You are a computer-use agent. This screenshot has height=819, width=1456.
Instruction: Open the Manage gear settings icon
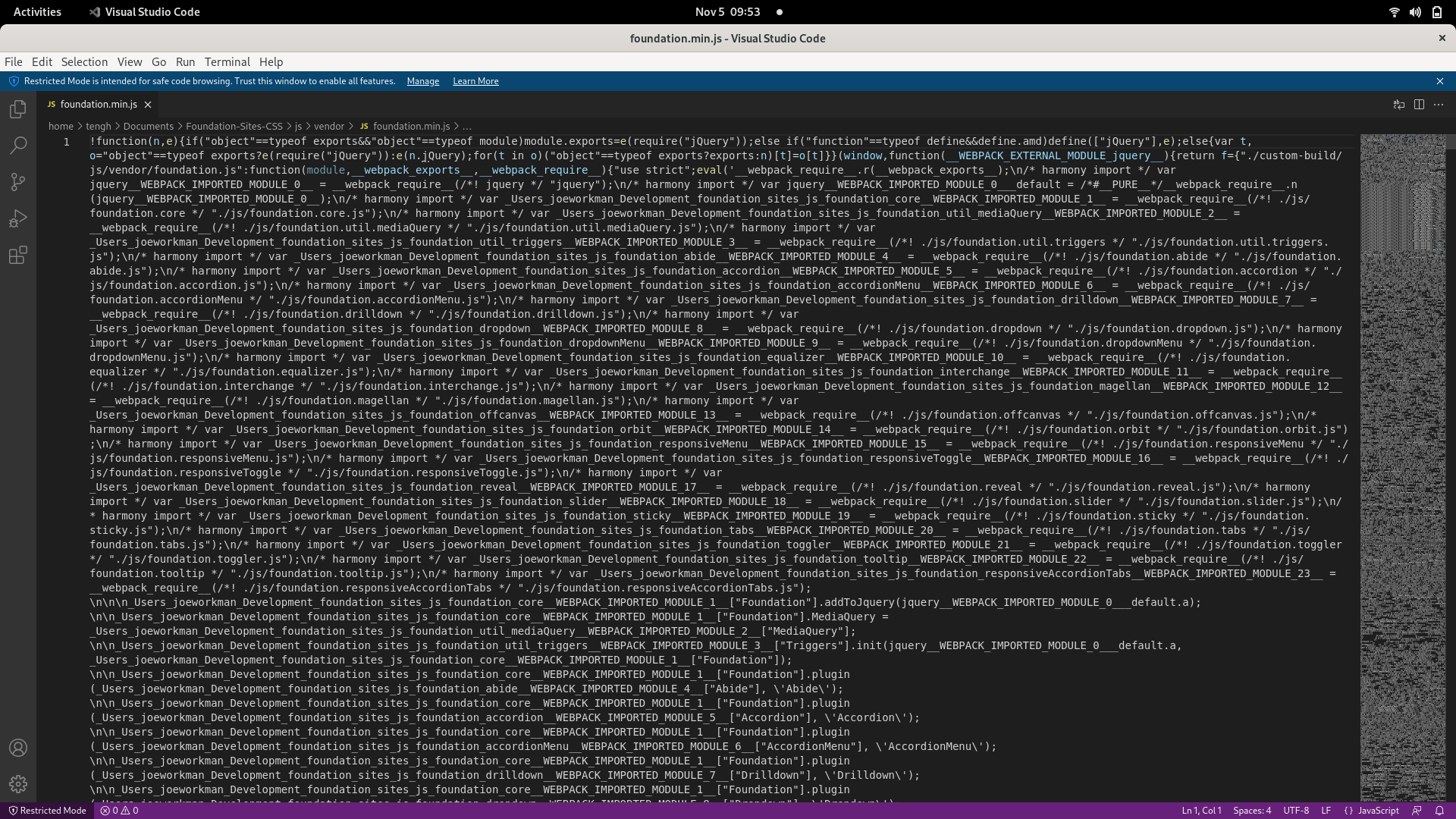click(17, 784)
